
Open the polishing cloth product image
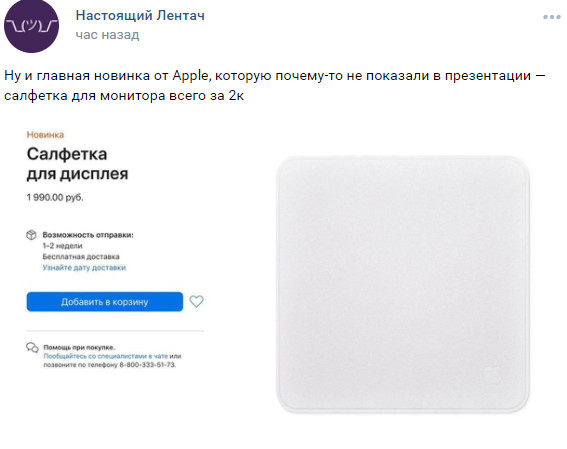(x=403, y=285)
